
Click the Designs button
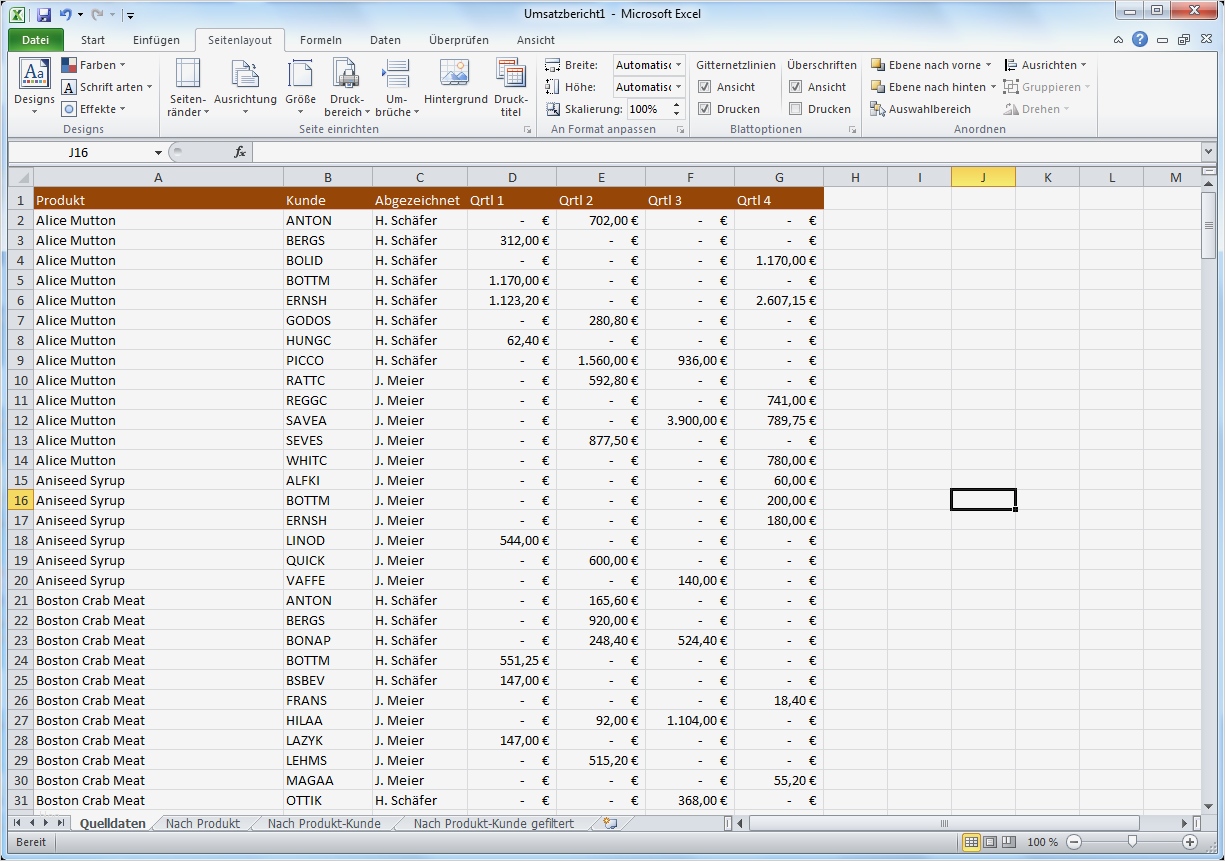[33, 85]
